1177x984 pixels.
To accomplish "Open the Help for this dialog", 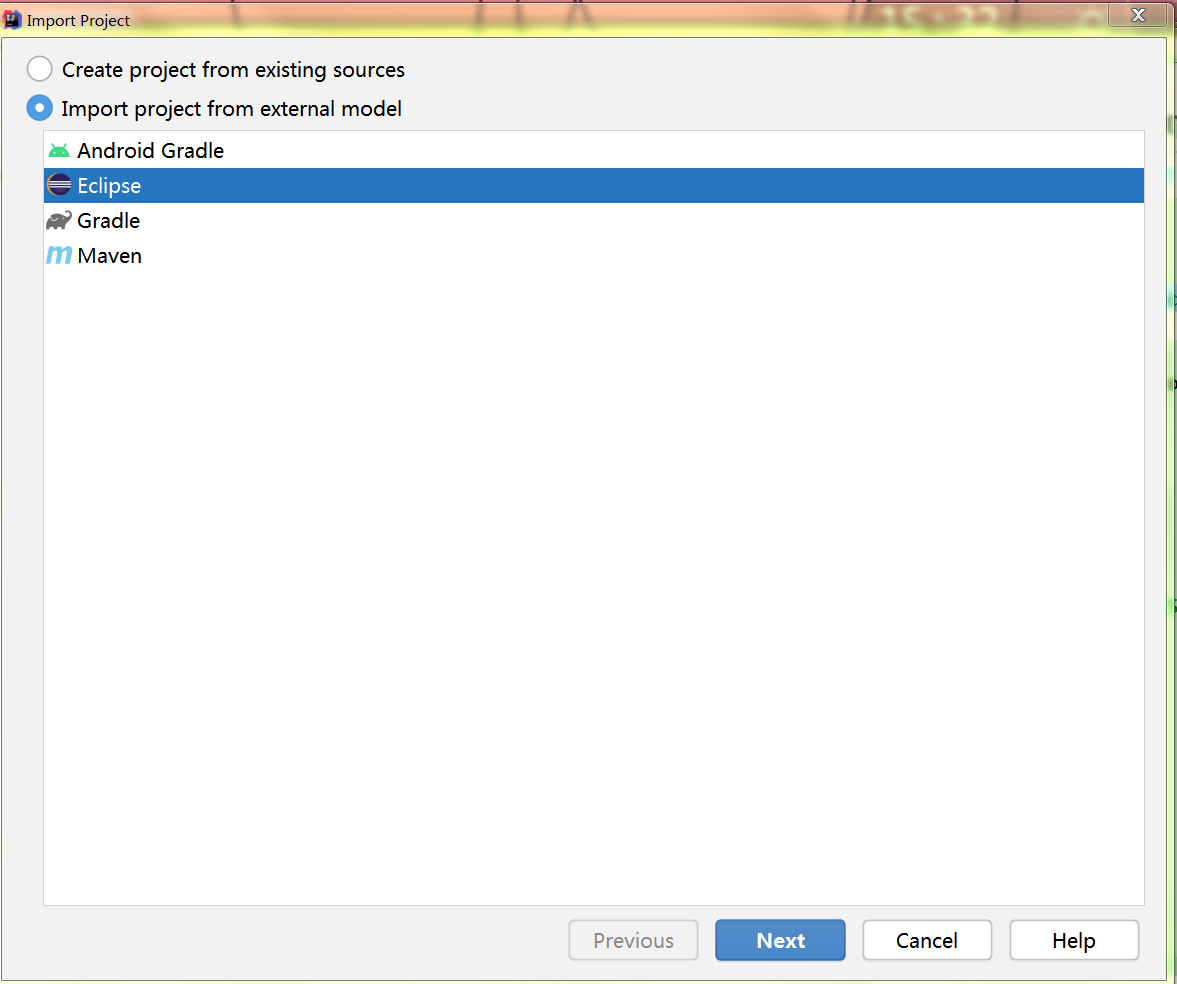I will click(1073, 940).
